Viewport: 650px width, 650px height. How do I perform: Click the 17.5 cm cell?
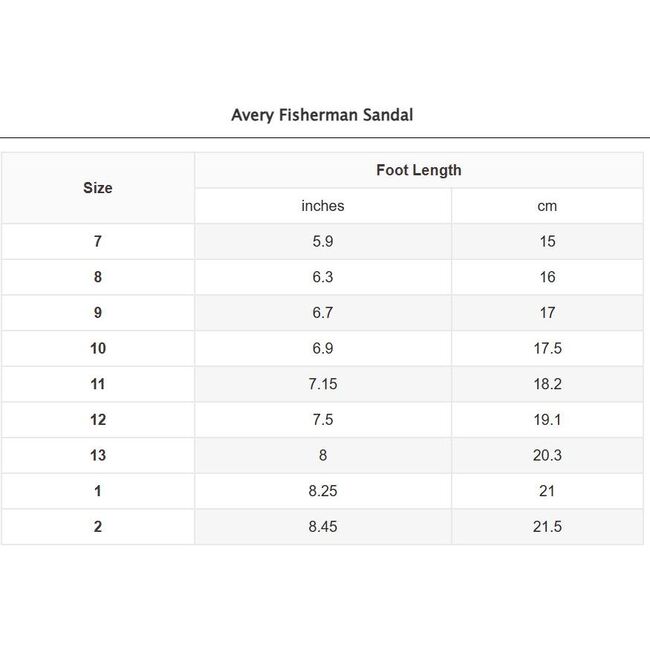tap(547, 349)
